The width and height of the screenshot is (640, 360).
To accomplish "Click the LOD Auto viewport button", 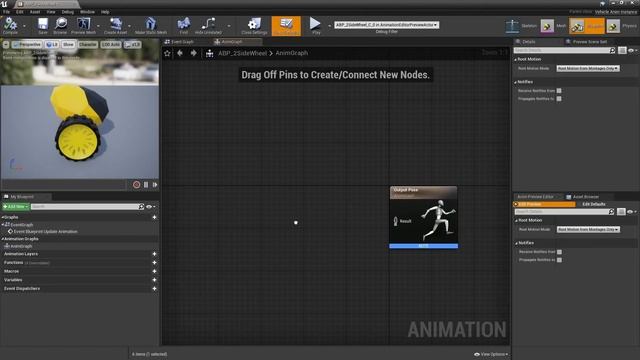I will [111, 44].
